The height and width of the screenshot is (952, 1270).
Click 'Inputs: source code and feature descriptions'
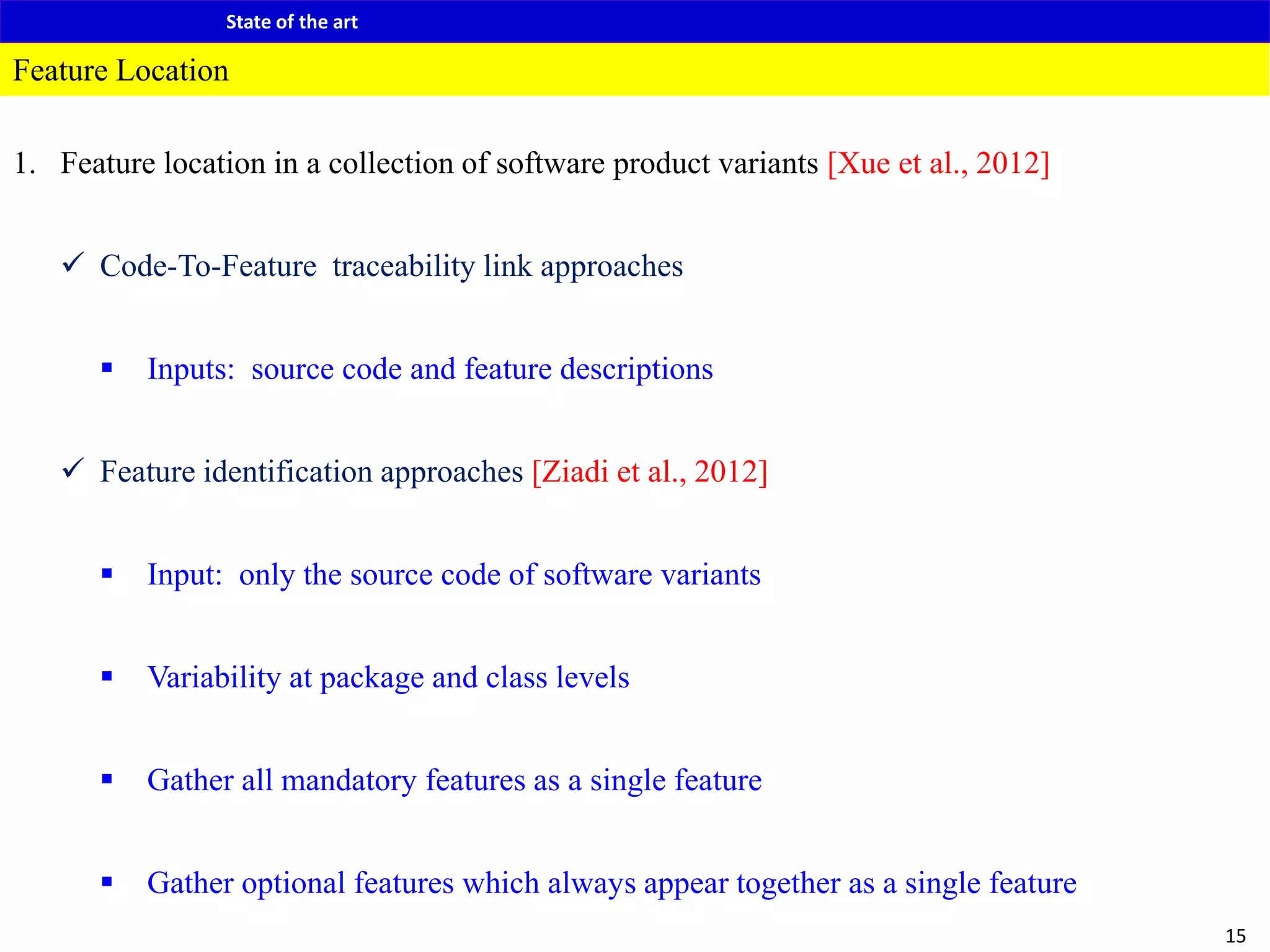[430, 369]
